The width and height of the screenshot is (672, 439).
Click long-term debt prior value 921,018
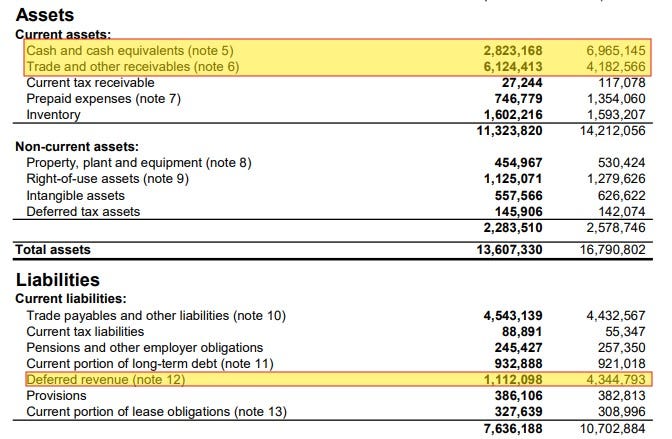tap(621, 364)
